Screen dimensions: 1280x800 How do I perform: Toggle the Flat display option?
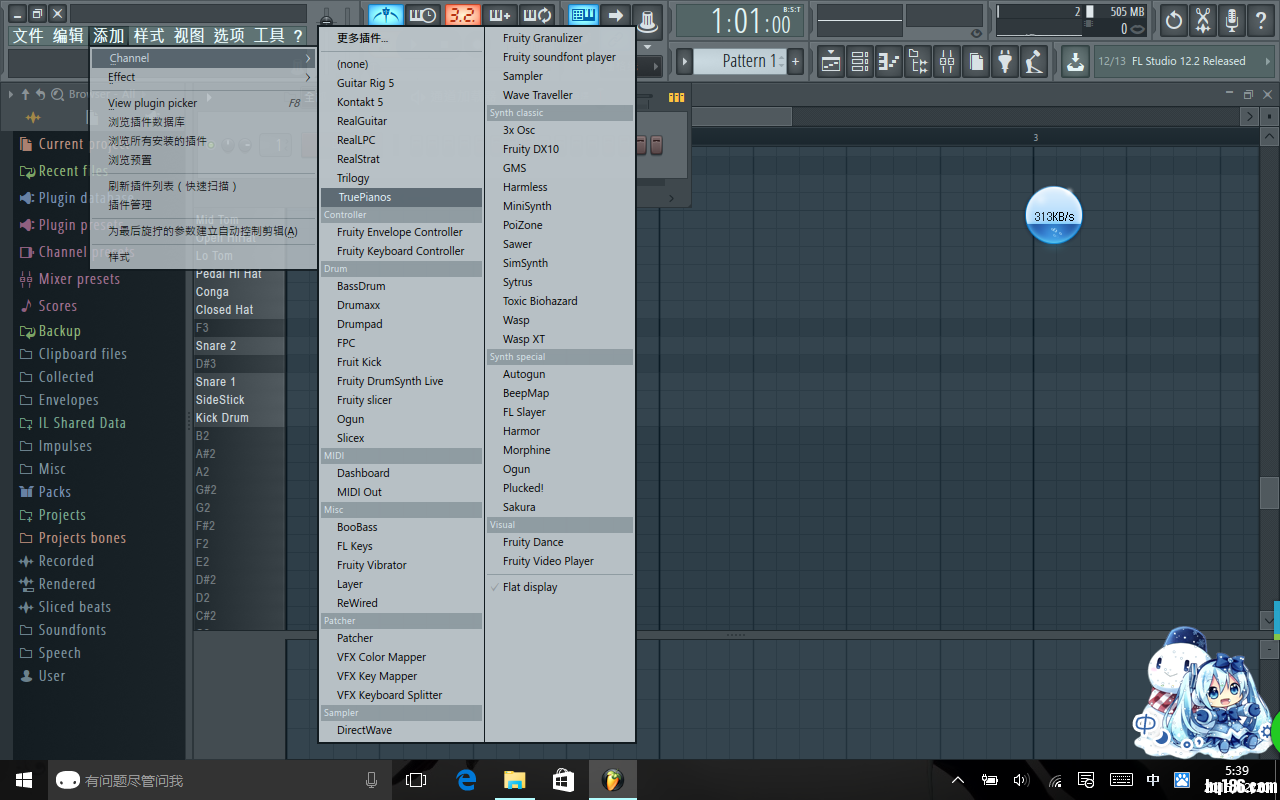coord(530,587)
